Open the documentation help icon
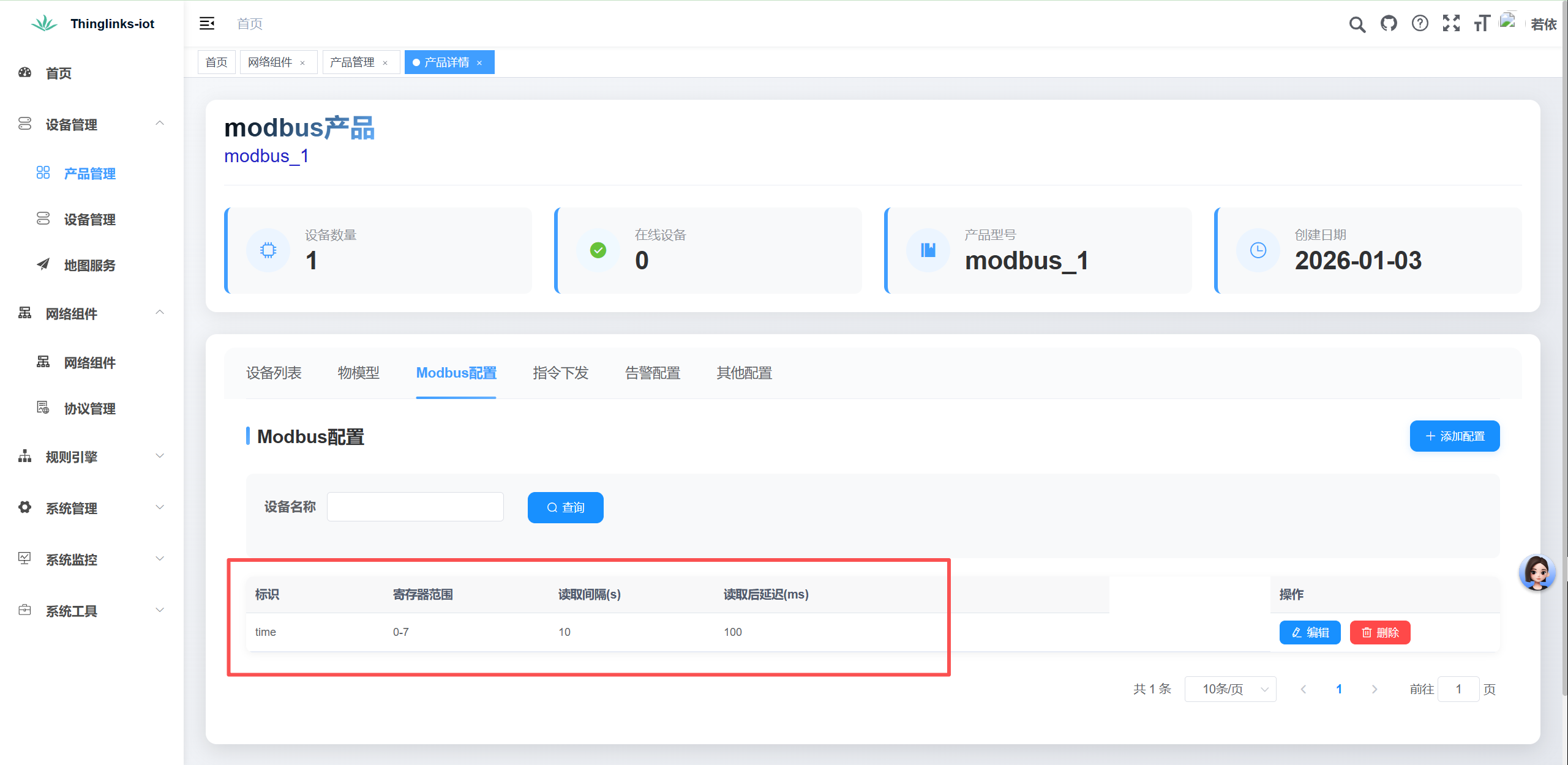Screen dimensions: 1568x765 coord(1420,24)
